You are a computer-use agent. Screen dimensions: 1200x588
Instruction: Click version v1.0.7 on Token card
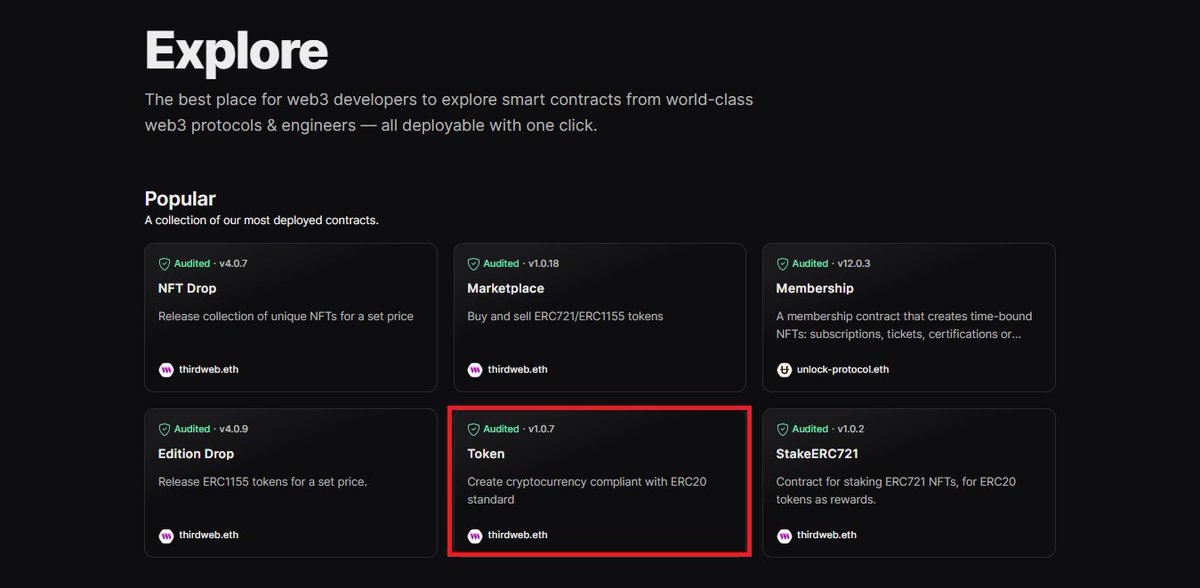[541, 429]
